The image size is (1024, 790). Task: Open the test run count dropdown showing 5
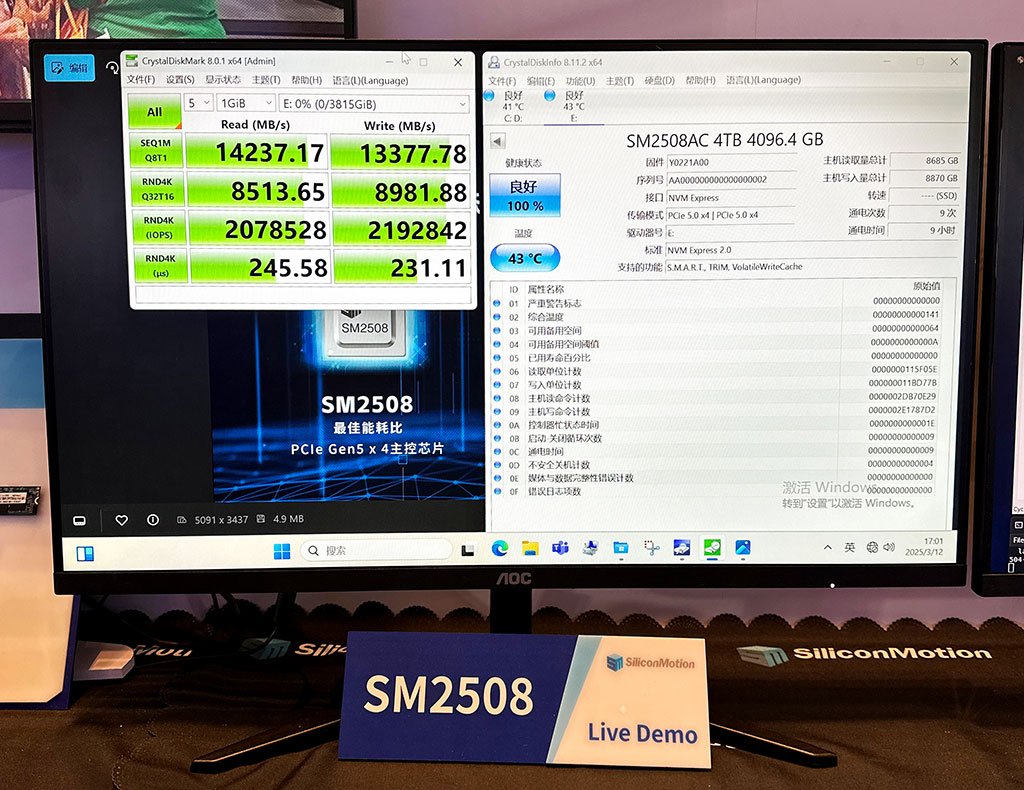pos(198,103)
